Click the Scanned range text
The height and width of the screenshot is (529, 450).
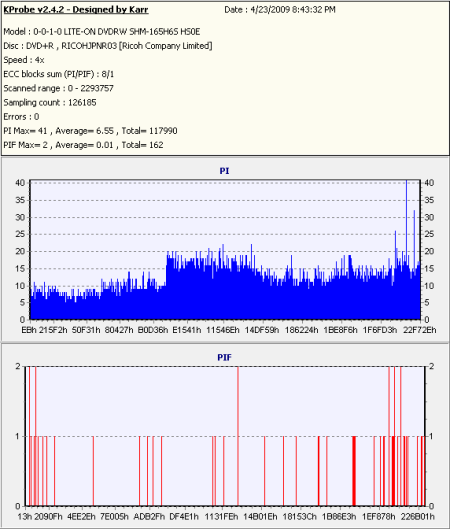58,88
